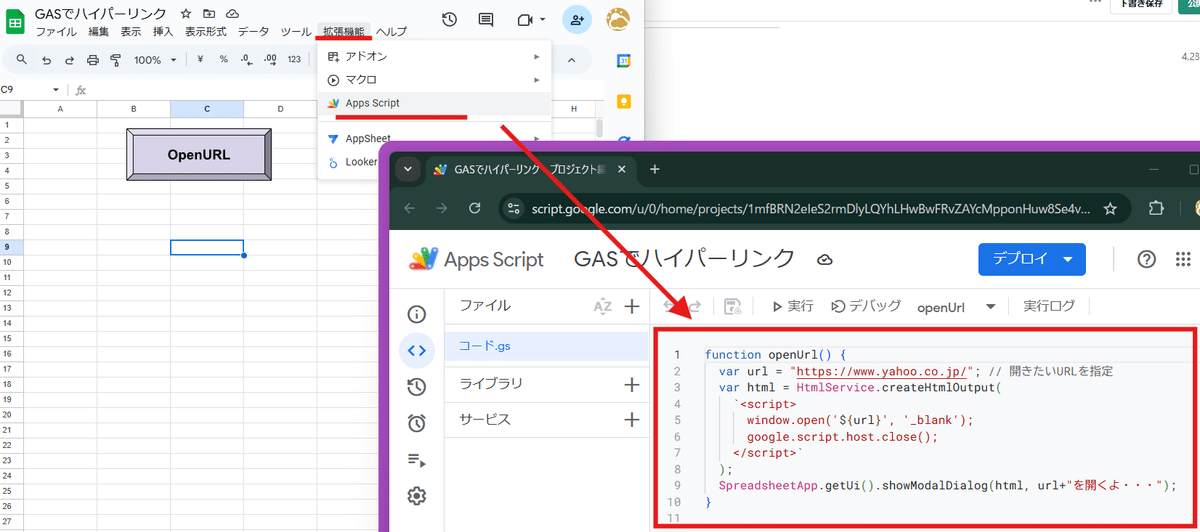
Task: Open the ファイル menu in Sheets
Action: (56, 32)
